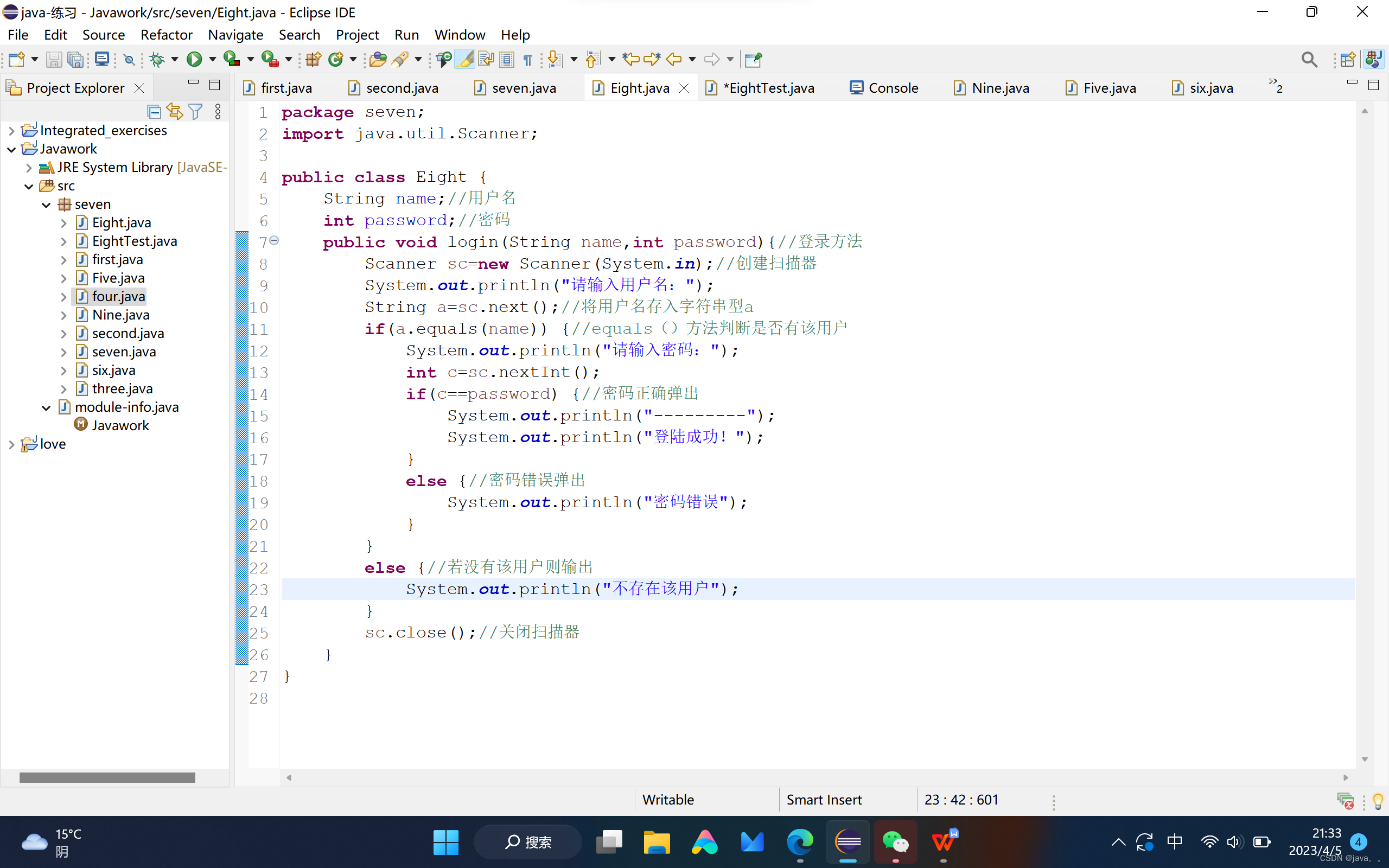
Task: Open the Refactor menu
Action: coord(166,34)
